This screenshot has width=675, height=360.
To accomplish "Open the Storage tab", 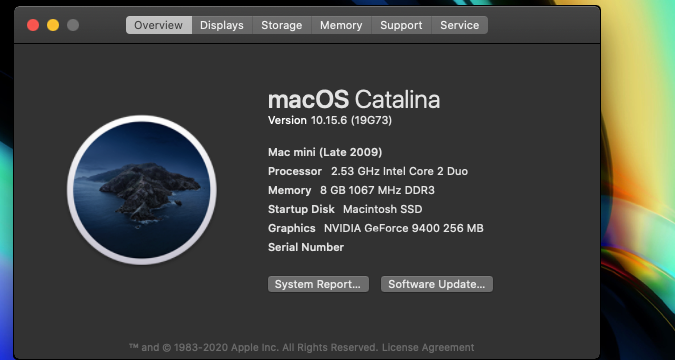I will click(x=282, y=25).
